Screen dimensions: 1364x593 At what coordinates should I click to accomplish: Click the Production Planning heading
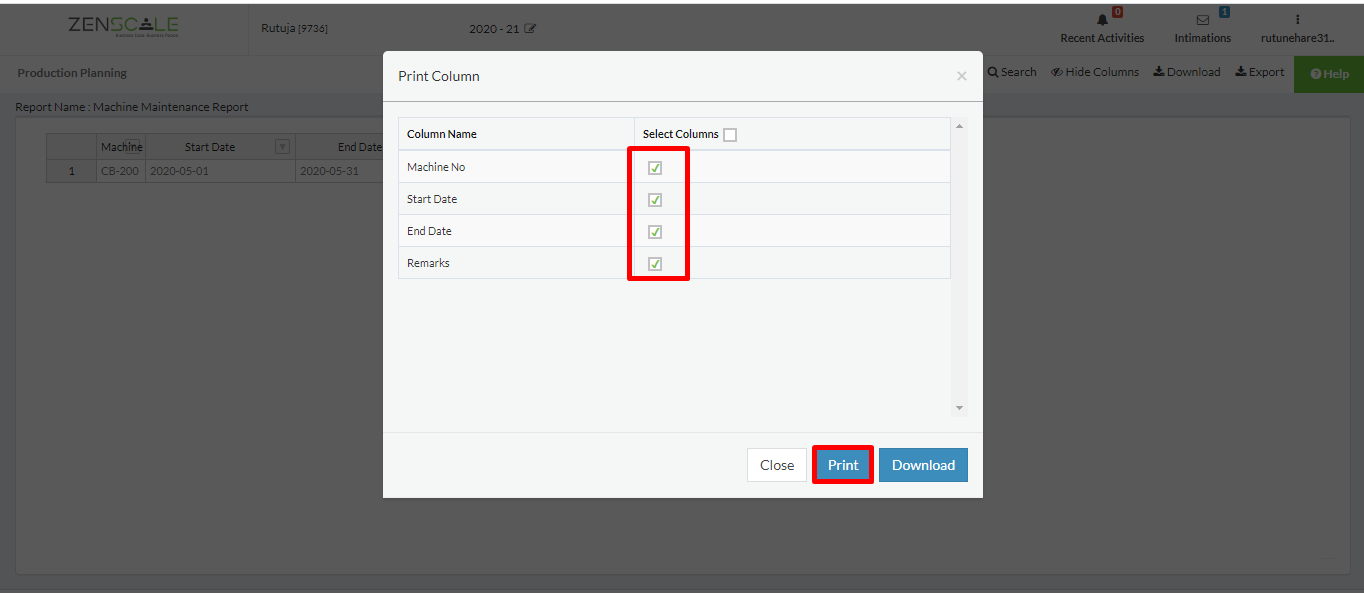click(72, 73)
